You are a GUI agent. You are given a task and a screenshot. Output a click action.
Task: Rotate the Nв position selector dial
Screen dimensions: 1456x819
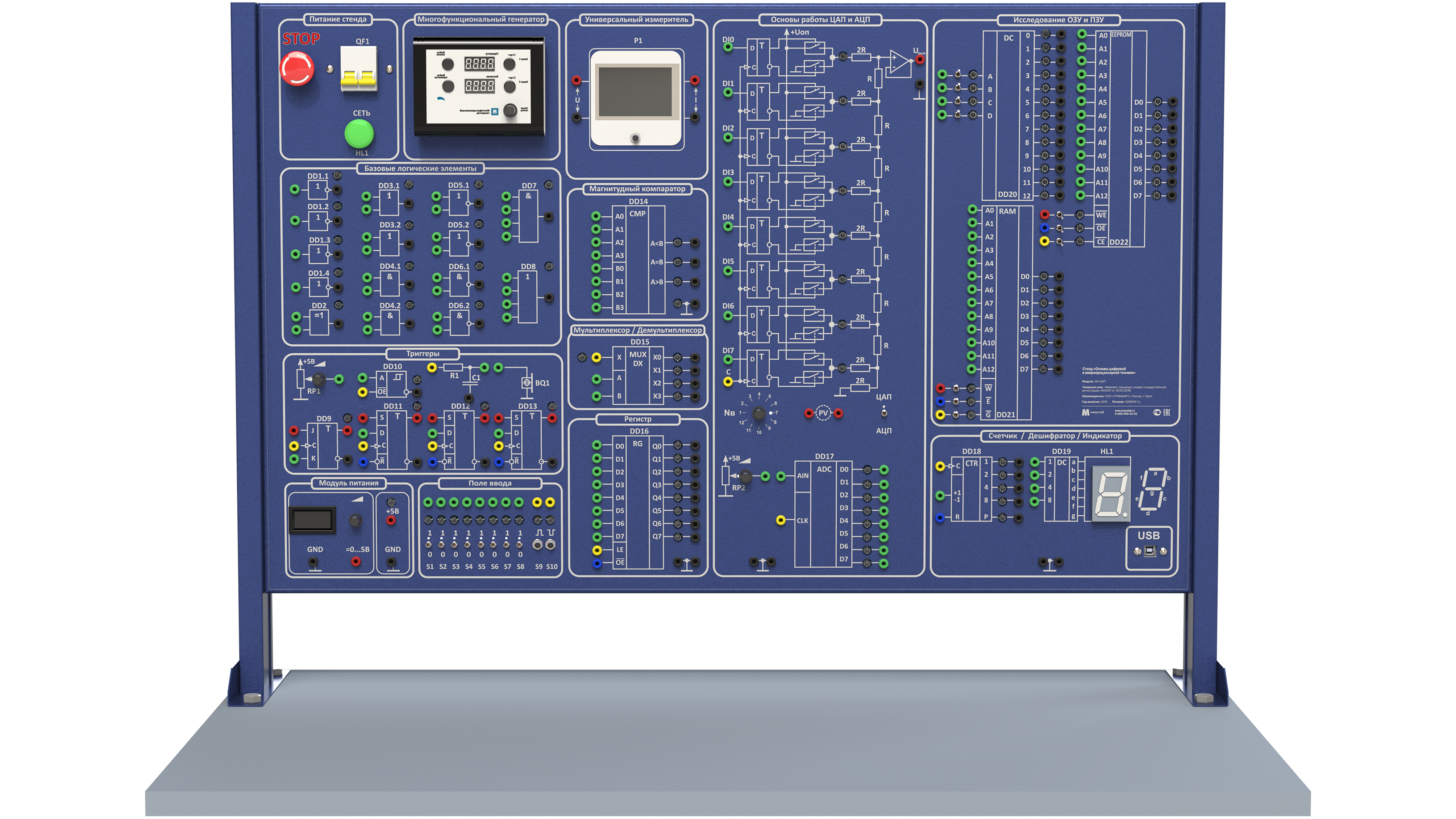758,413
